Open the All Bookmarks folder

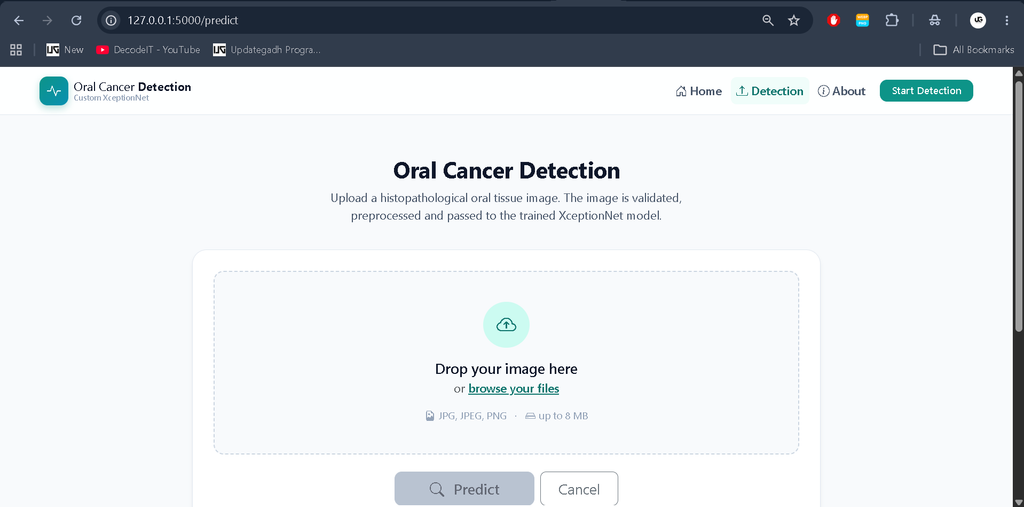coord(974,50)
